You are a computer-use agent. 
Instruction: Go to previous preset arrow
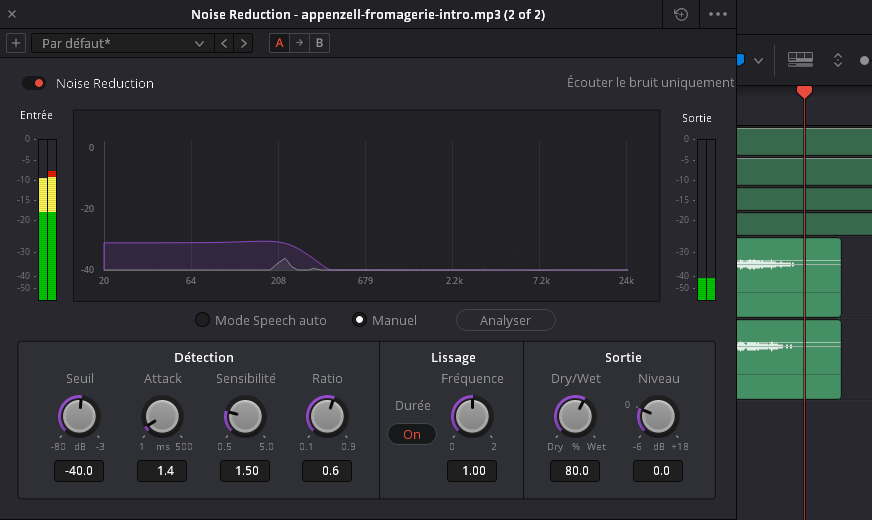pyautogui.click(x=224, y=43)
